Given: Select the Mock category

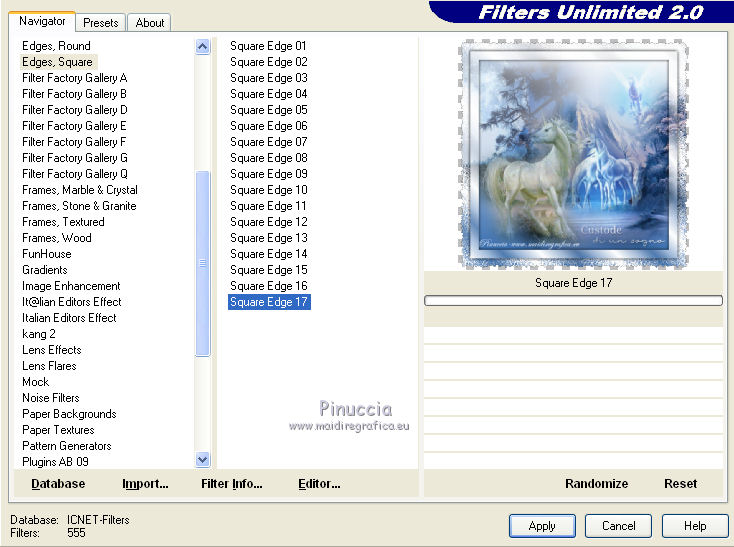Looking at the screenshot, I should [x=36, y=381].
